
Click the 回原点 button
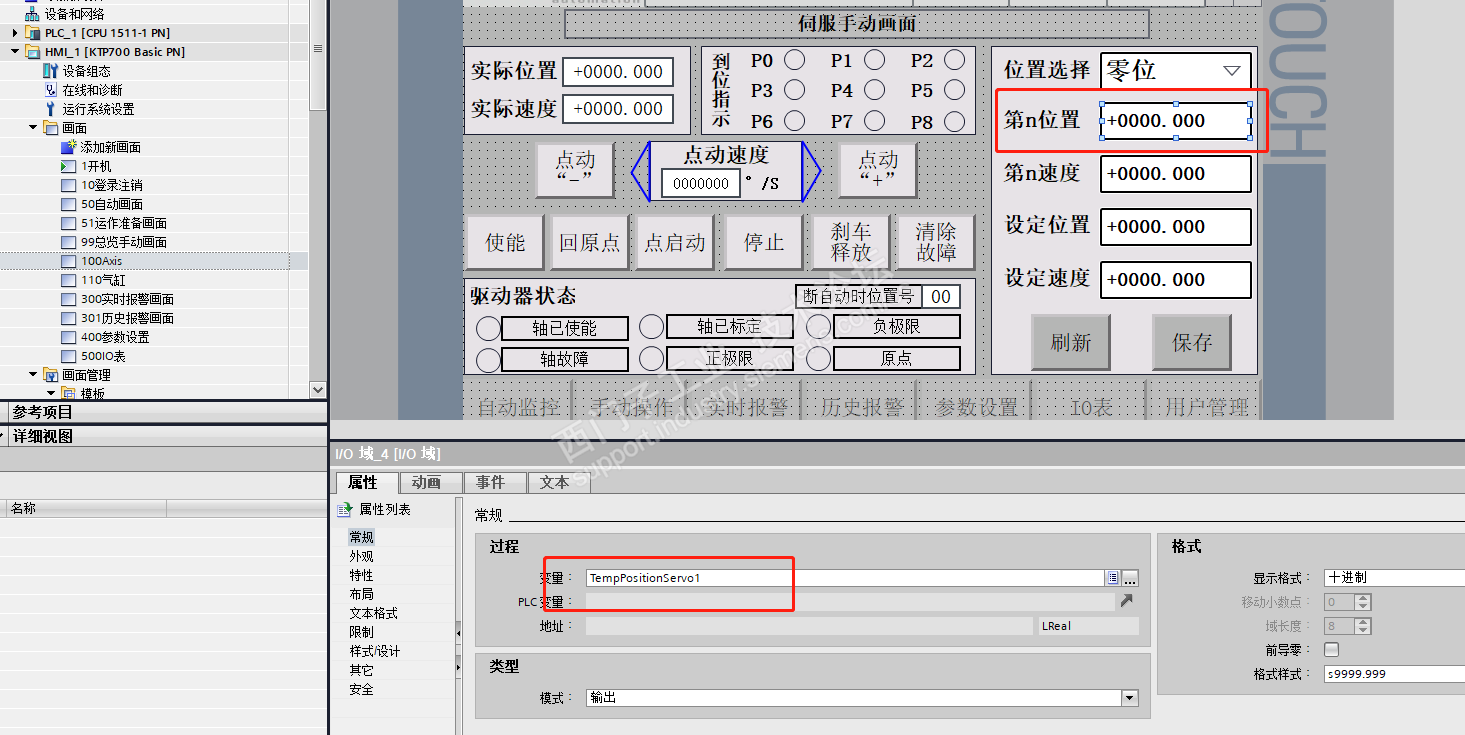click(x=589, y=242)
